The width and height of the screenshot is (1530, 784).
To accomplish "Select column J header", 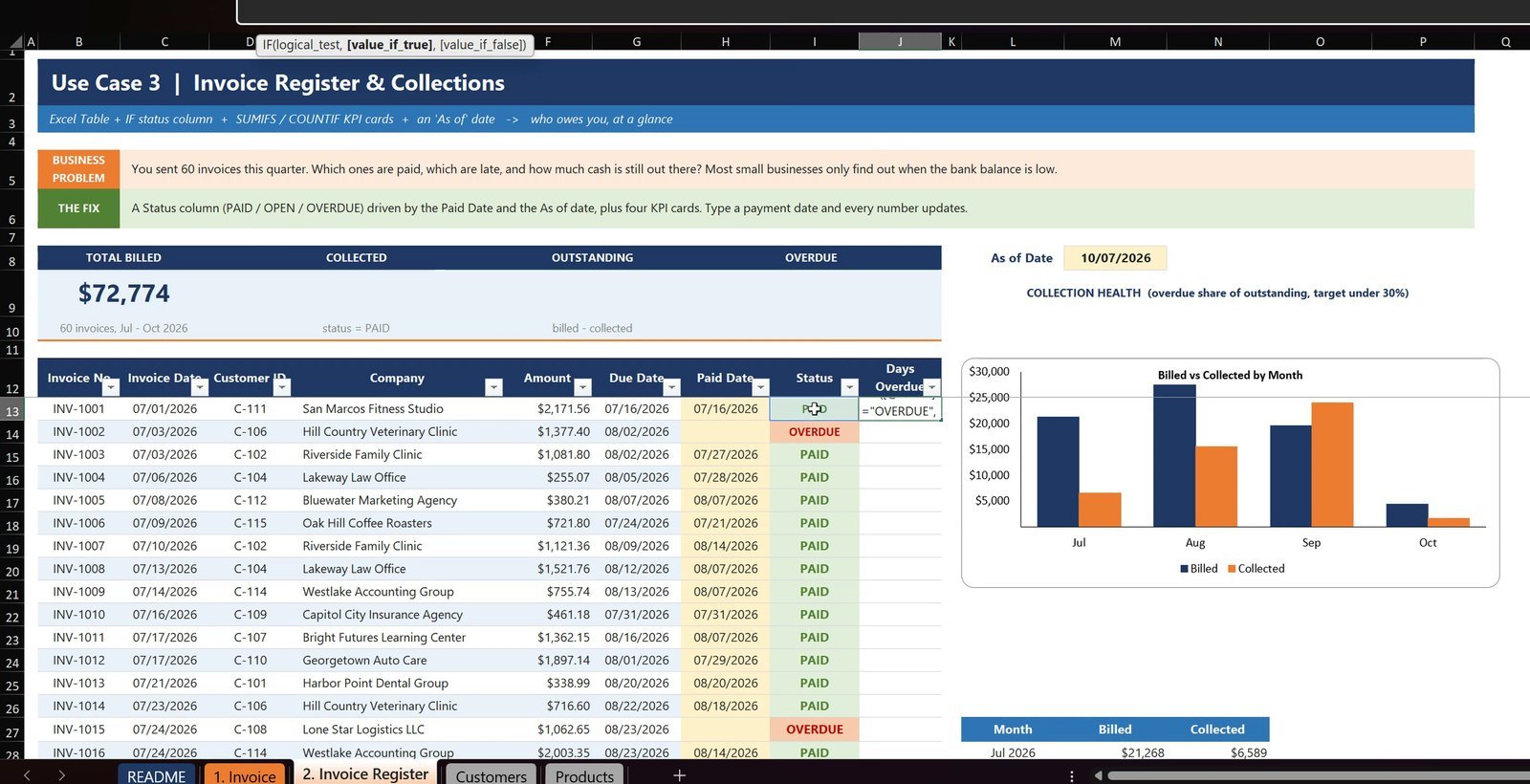I will click(900, 41).
